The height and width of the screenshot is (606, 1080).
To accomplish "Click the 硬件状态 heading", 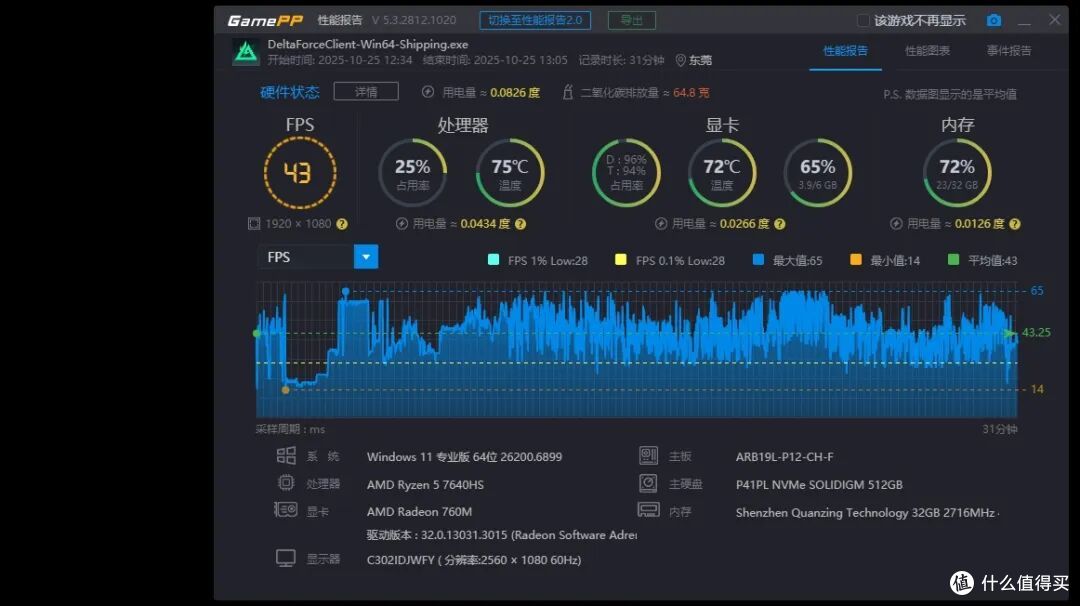I will point(290,92).
